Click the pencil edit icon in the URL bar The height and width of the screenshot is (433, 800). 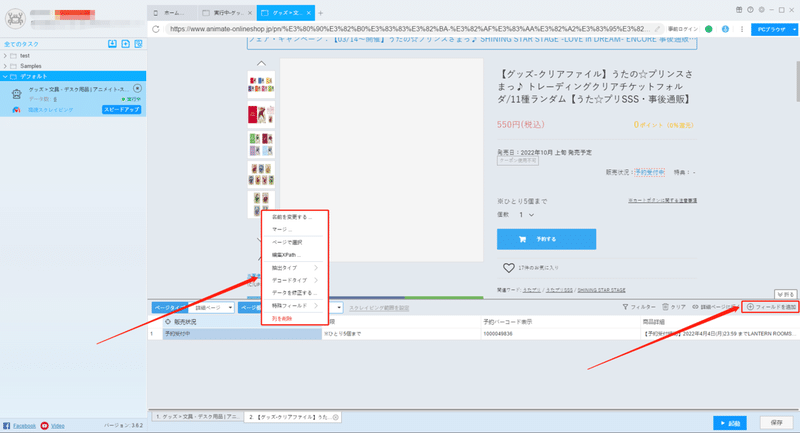(x=657, y=29)
